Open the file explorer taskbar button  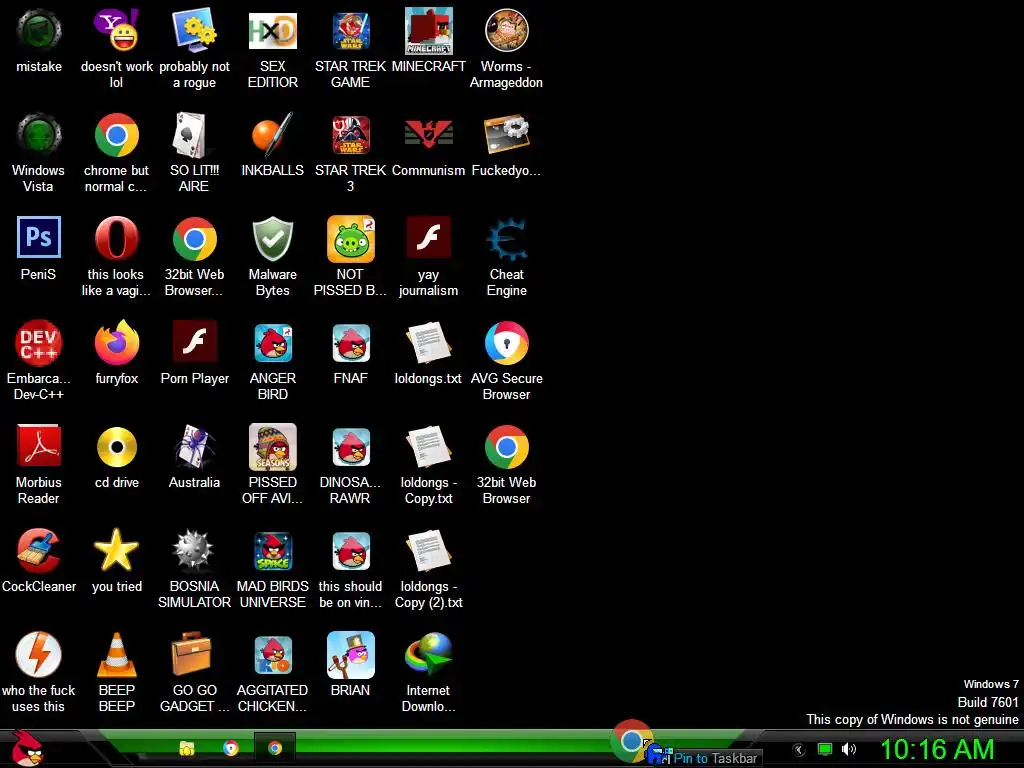pyautogui.click(x=187, y=748)
